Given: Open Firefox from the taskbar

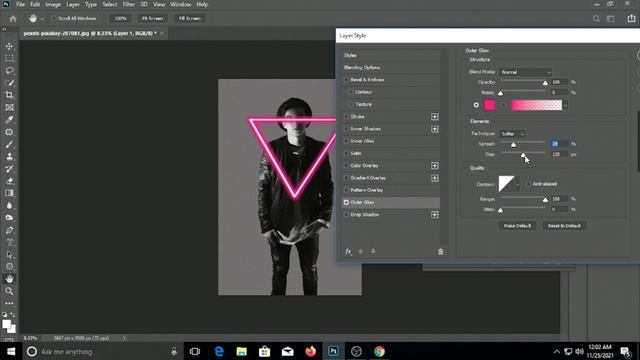Looking at the screenshot, I should pyautogui.click(x=310, y=351).
